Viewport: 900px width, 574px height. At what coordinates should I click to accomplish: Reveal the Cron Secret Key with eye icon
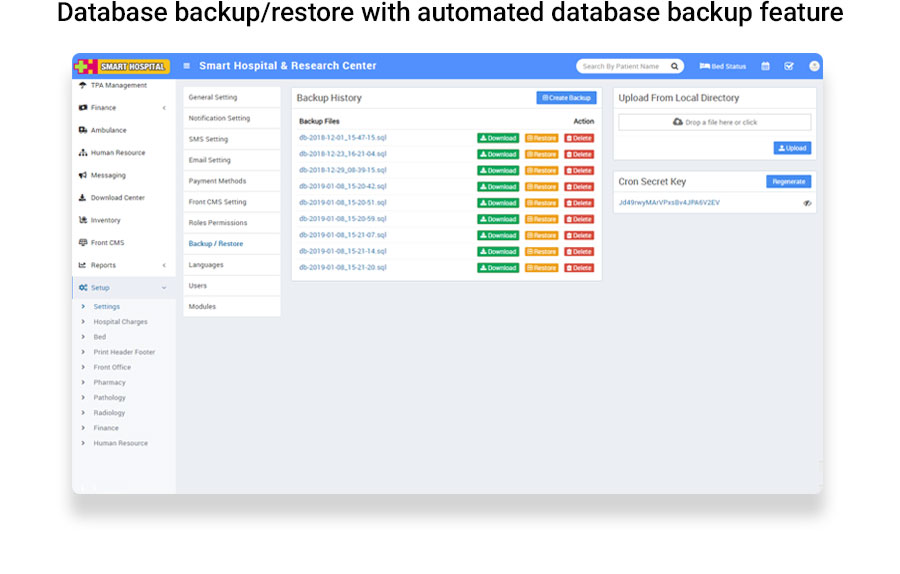point(807,203)
